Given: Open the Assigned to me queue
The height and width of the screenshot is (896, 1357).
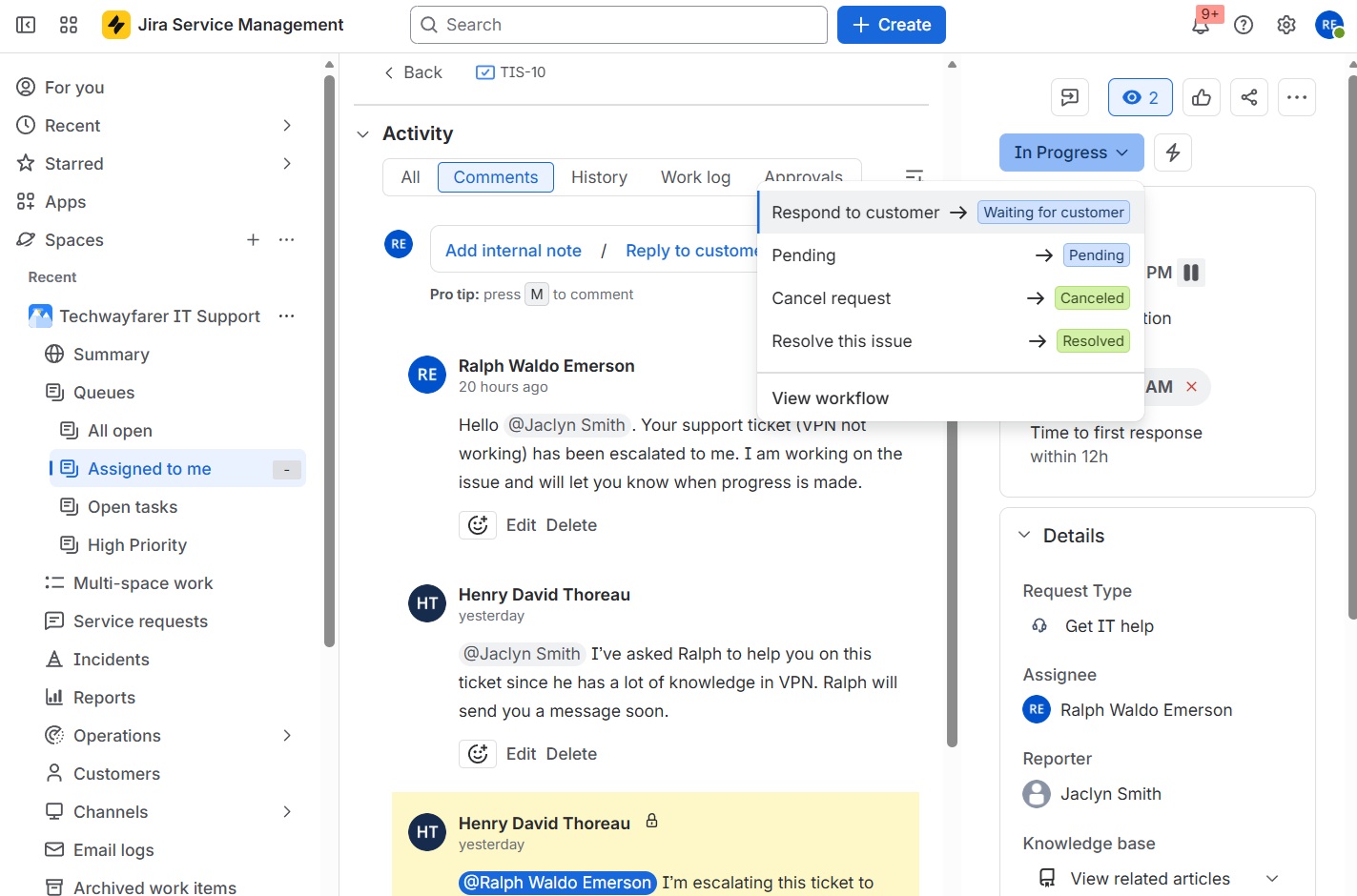Looking at the screenshot, I should (x=178, y=469).
